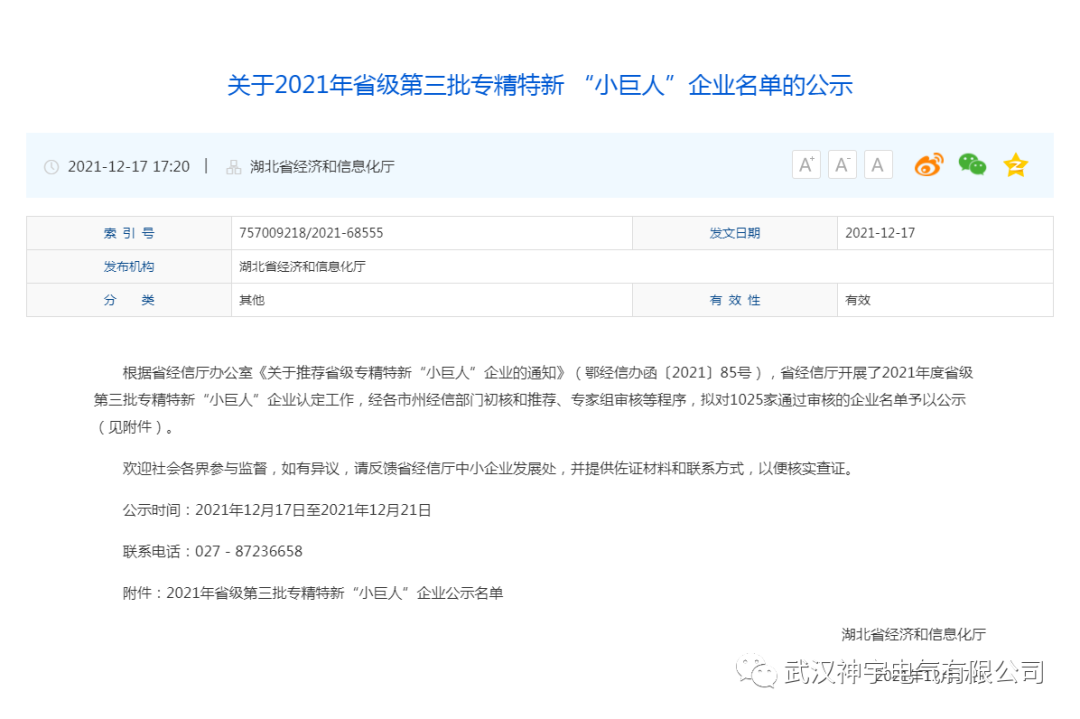Click the 索引号 table header cell

(x=129, y=233)
